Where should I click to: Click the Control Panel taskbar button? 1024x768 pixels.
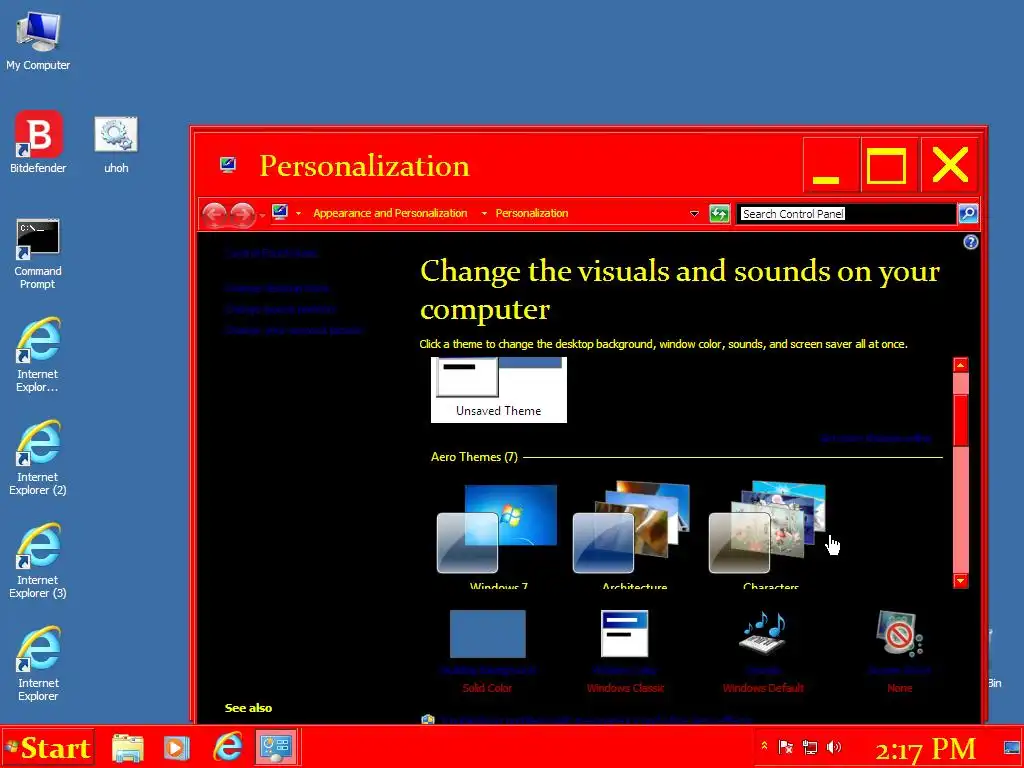[276, 747]
